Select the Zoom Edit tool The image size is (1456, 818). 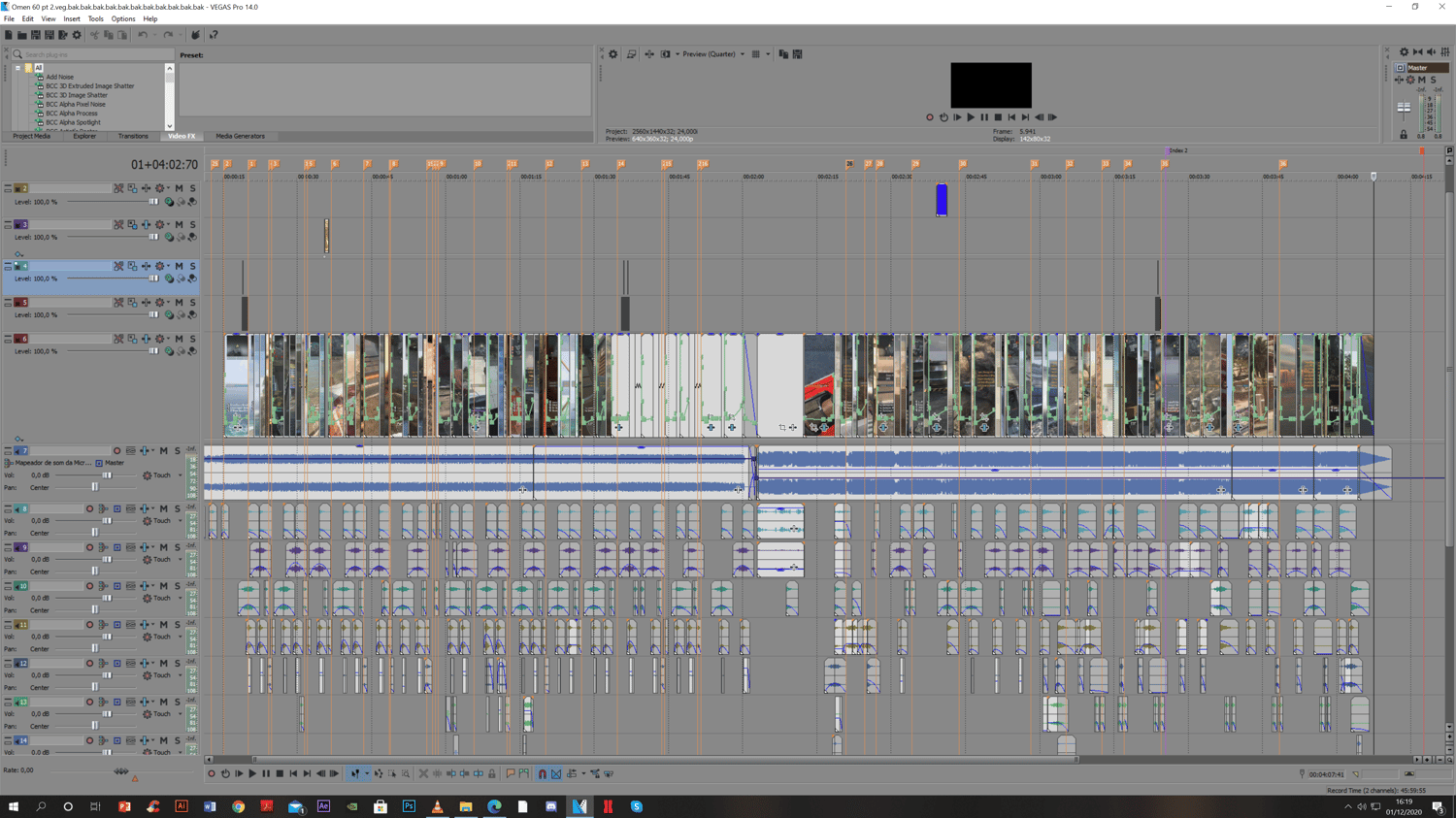[x=406, y=773]
